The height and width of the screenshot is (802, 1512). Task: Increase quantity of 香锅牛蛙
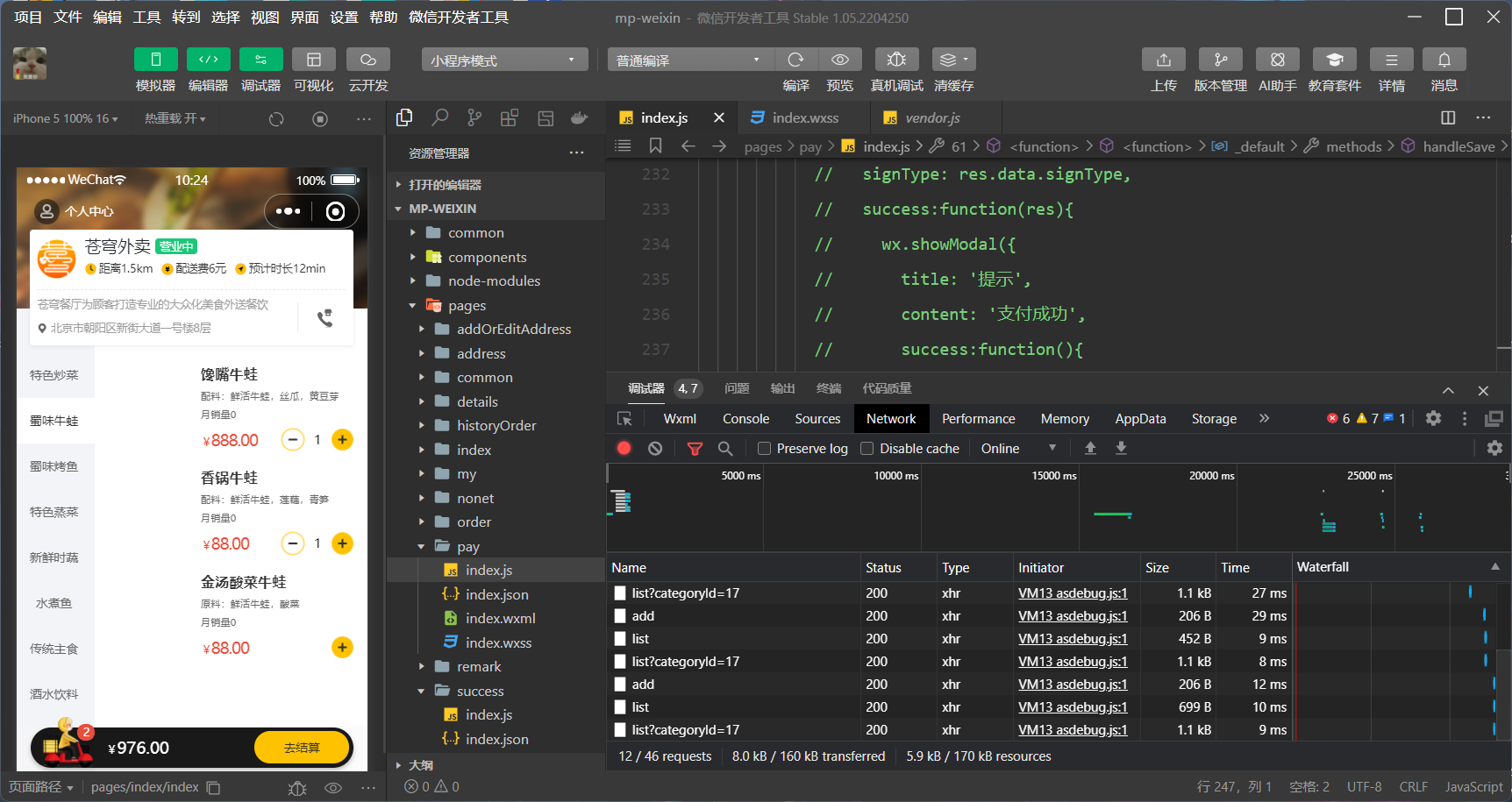[342, 543]
